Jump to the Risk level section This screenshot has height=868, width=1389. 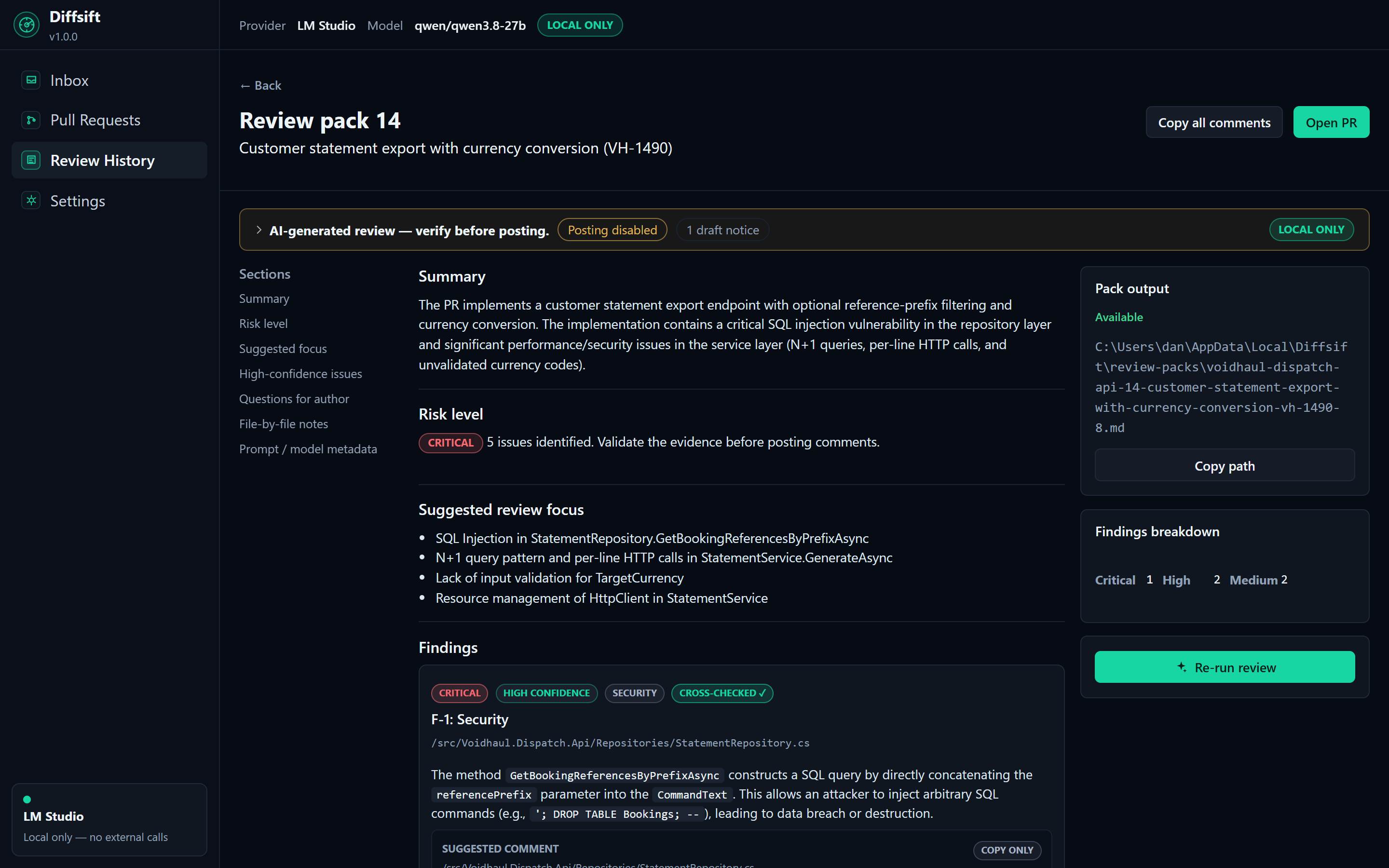click(x=263, y=324)
